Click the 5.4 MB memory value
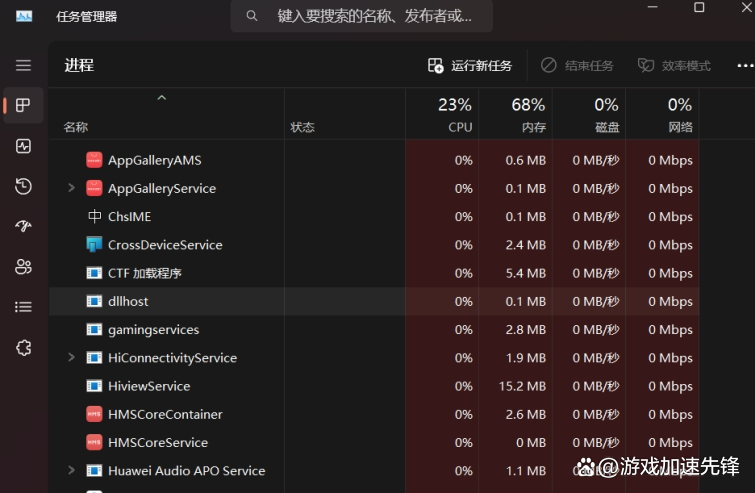Screen dimensions: 755x493 point(526,273)
